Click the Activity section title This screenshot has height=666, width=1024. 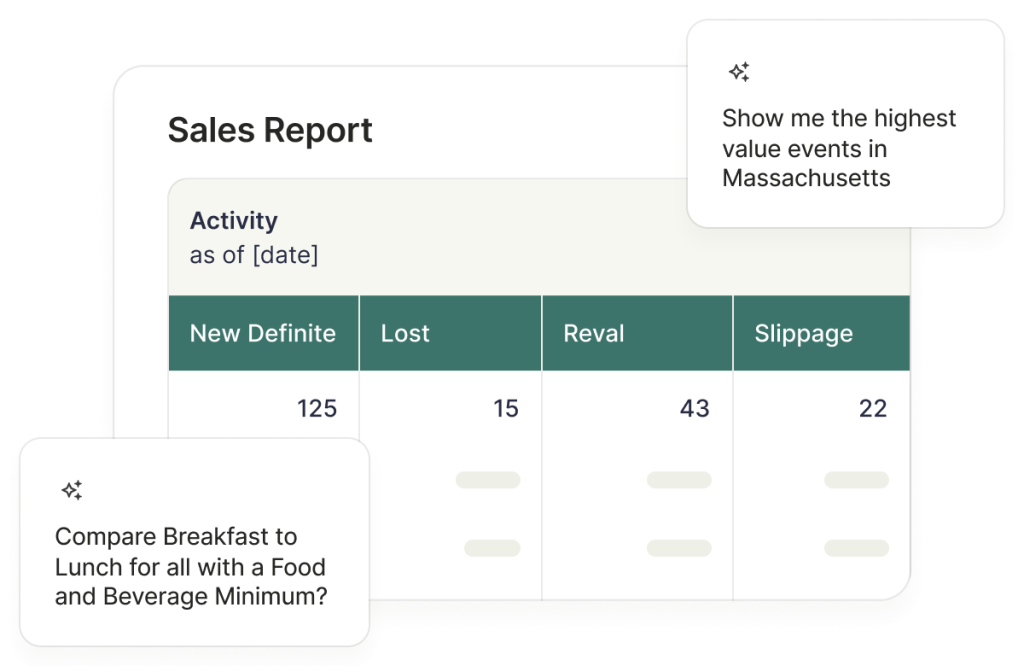[234, 221]
